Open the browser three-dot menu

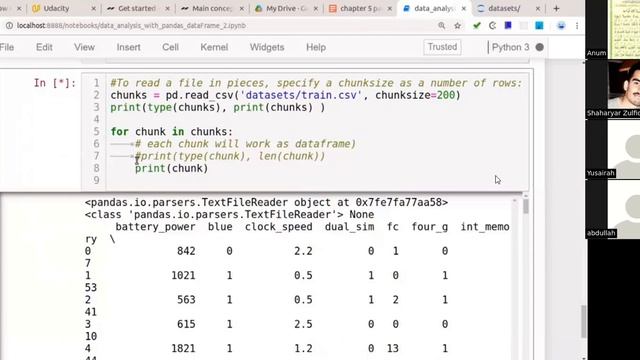[577, 25]
